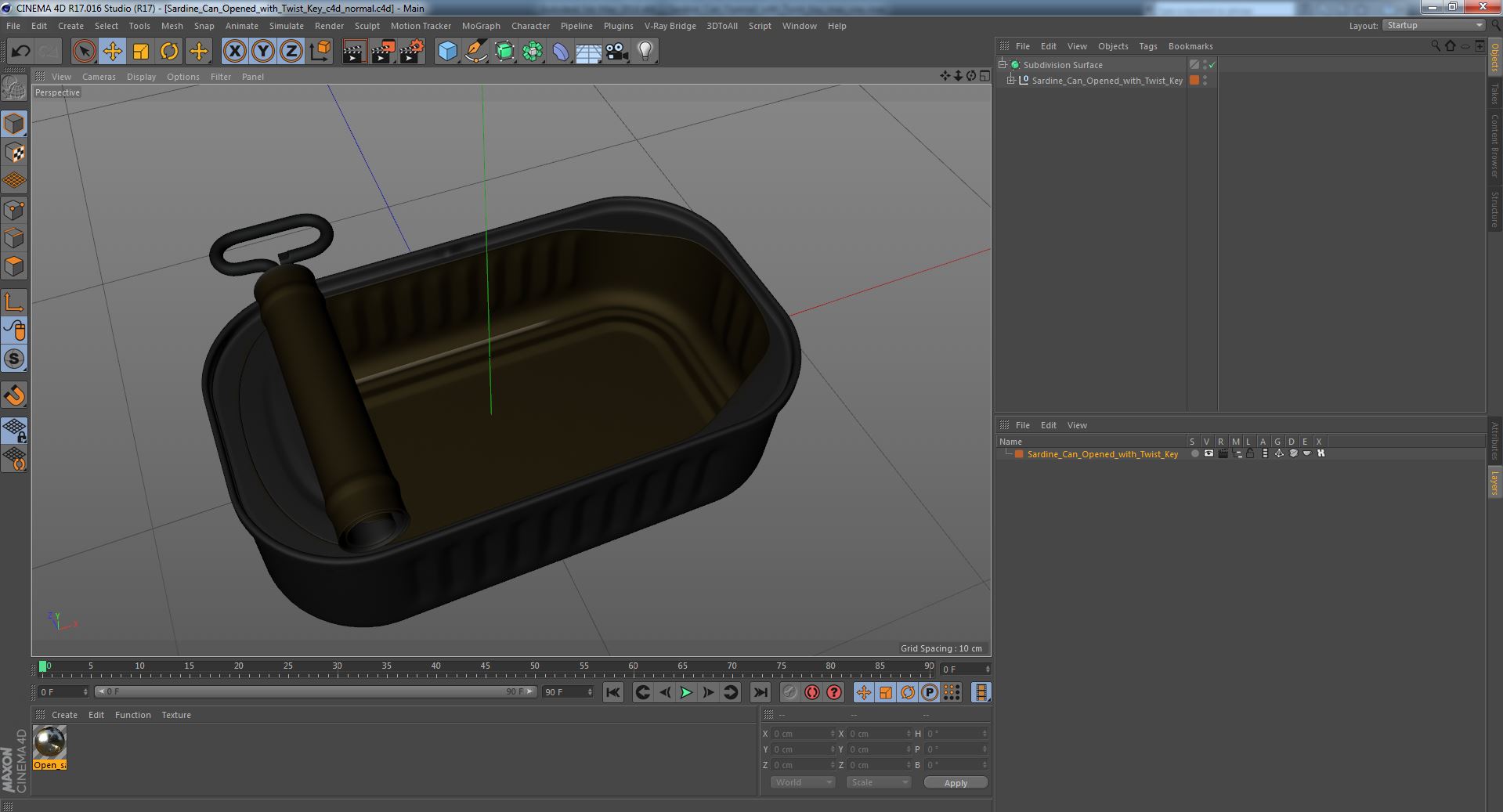Toggle Subdivision Surface enable checkmark
1503x812 pixels.
point(1212,65)
